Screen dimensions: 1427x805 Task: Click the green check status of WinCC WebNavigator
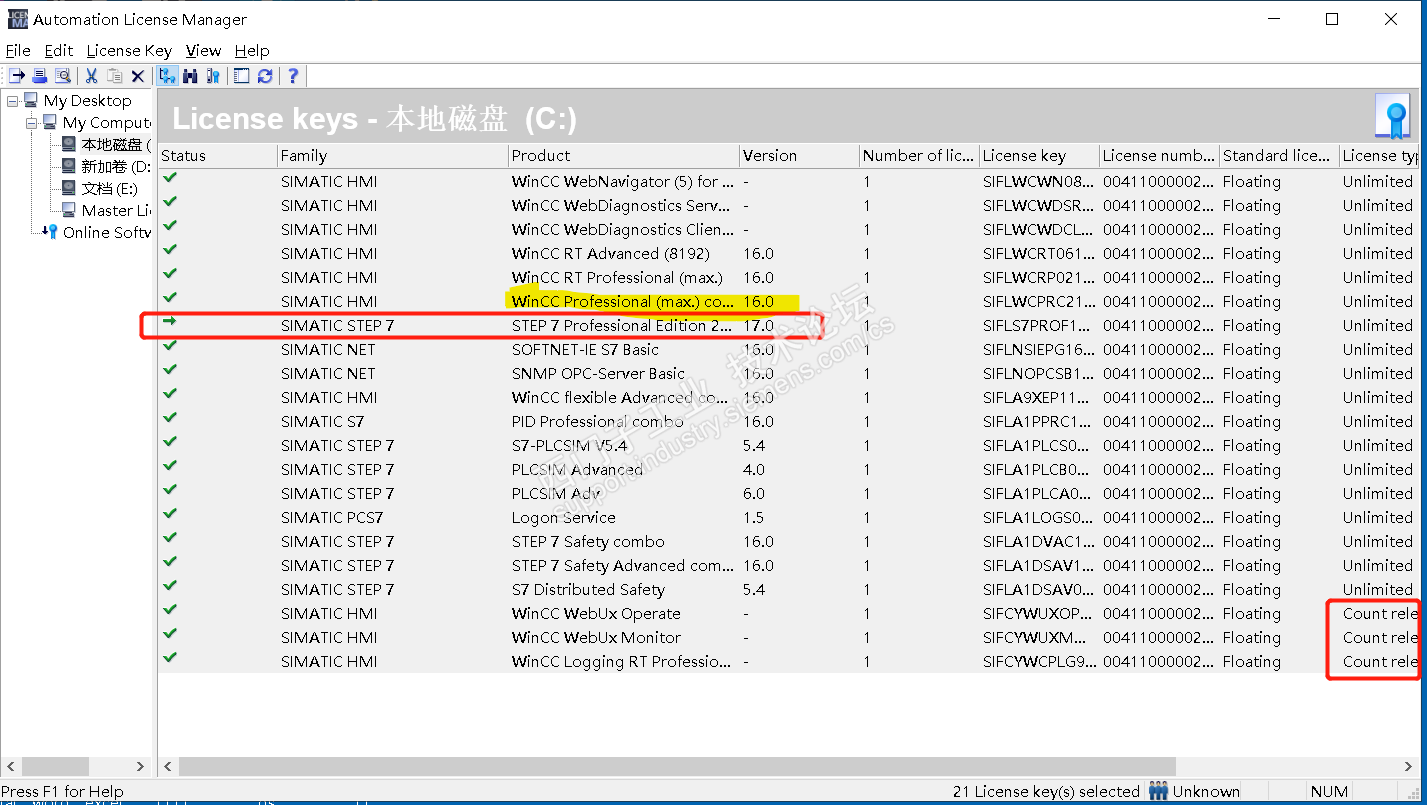pyautogui.click(x=170, y=178)
